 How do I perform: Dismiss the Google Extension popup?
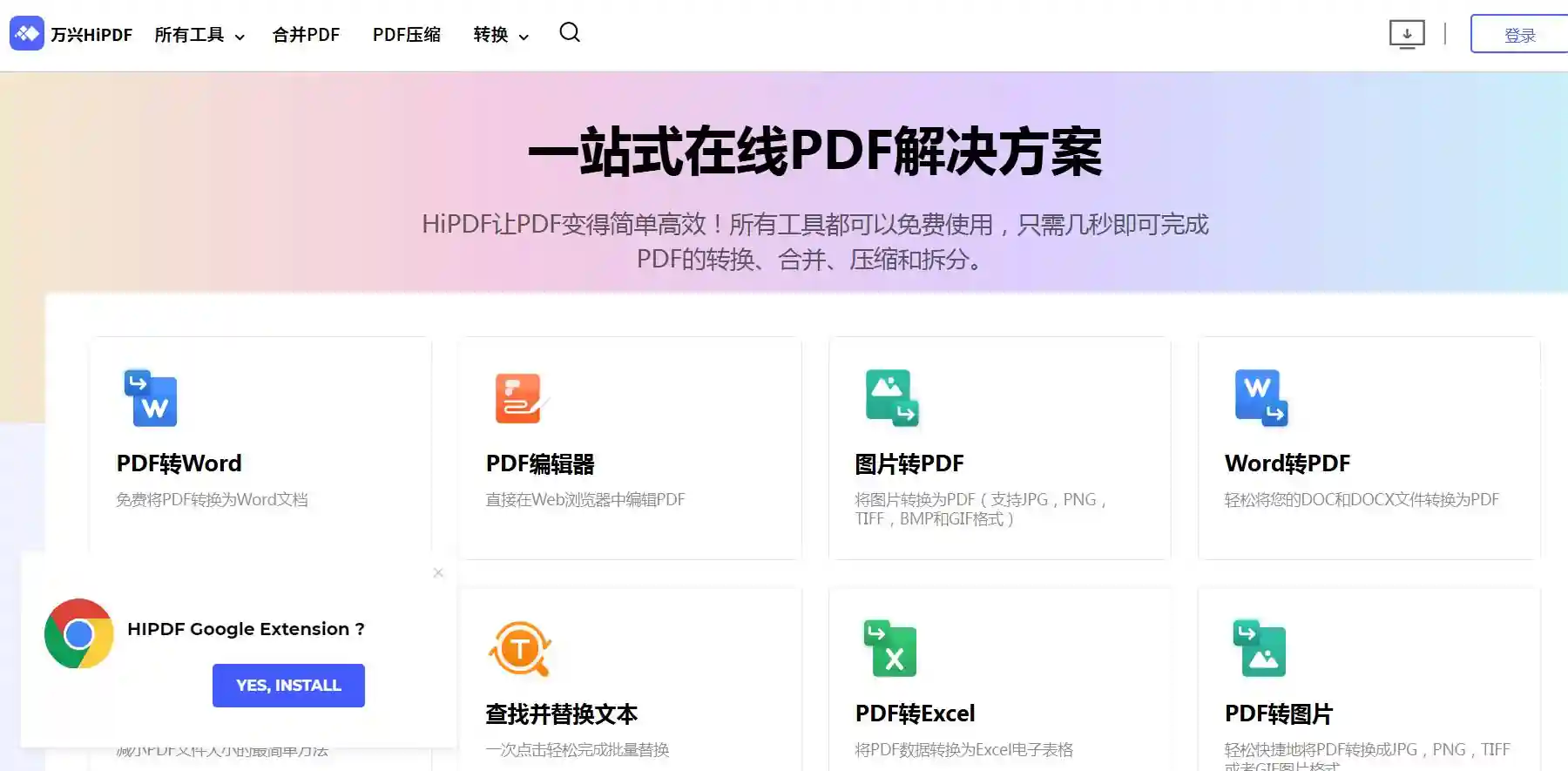[438, 572]
